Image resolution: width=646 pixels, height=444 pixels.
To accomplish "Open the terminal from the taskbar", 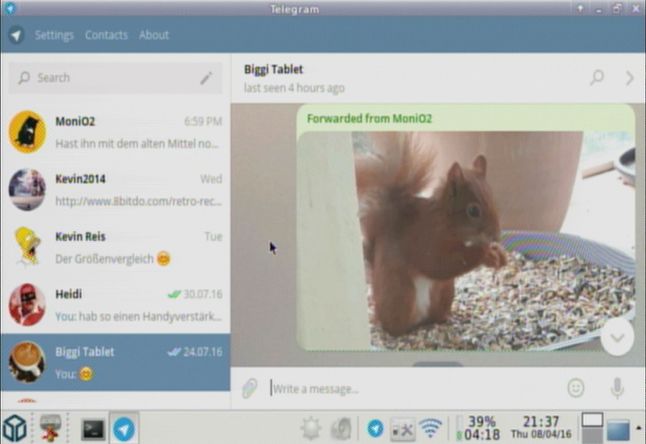I will [x=93, y=429].
